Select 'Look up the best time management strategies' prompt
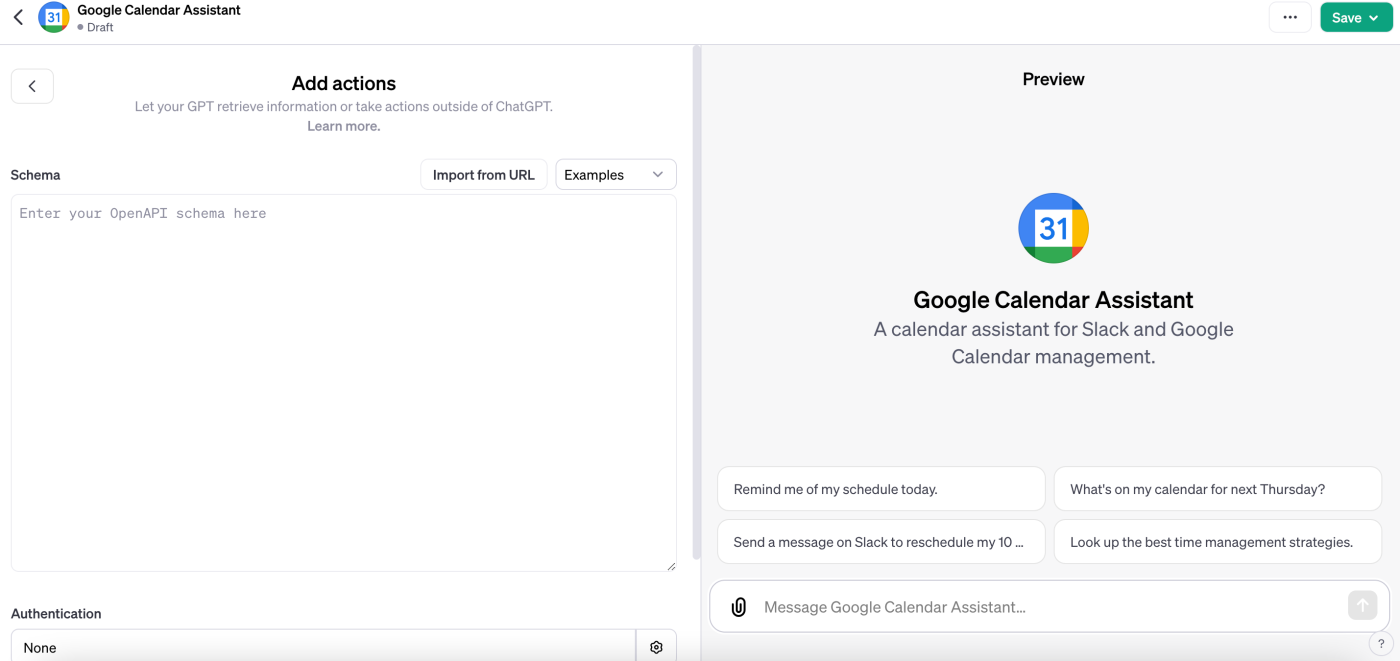The height and width of the screenshot is (661, 1400). pos(1218,542)
